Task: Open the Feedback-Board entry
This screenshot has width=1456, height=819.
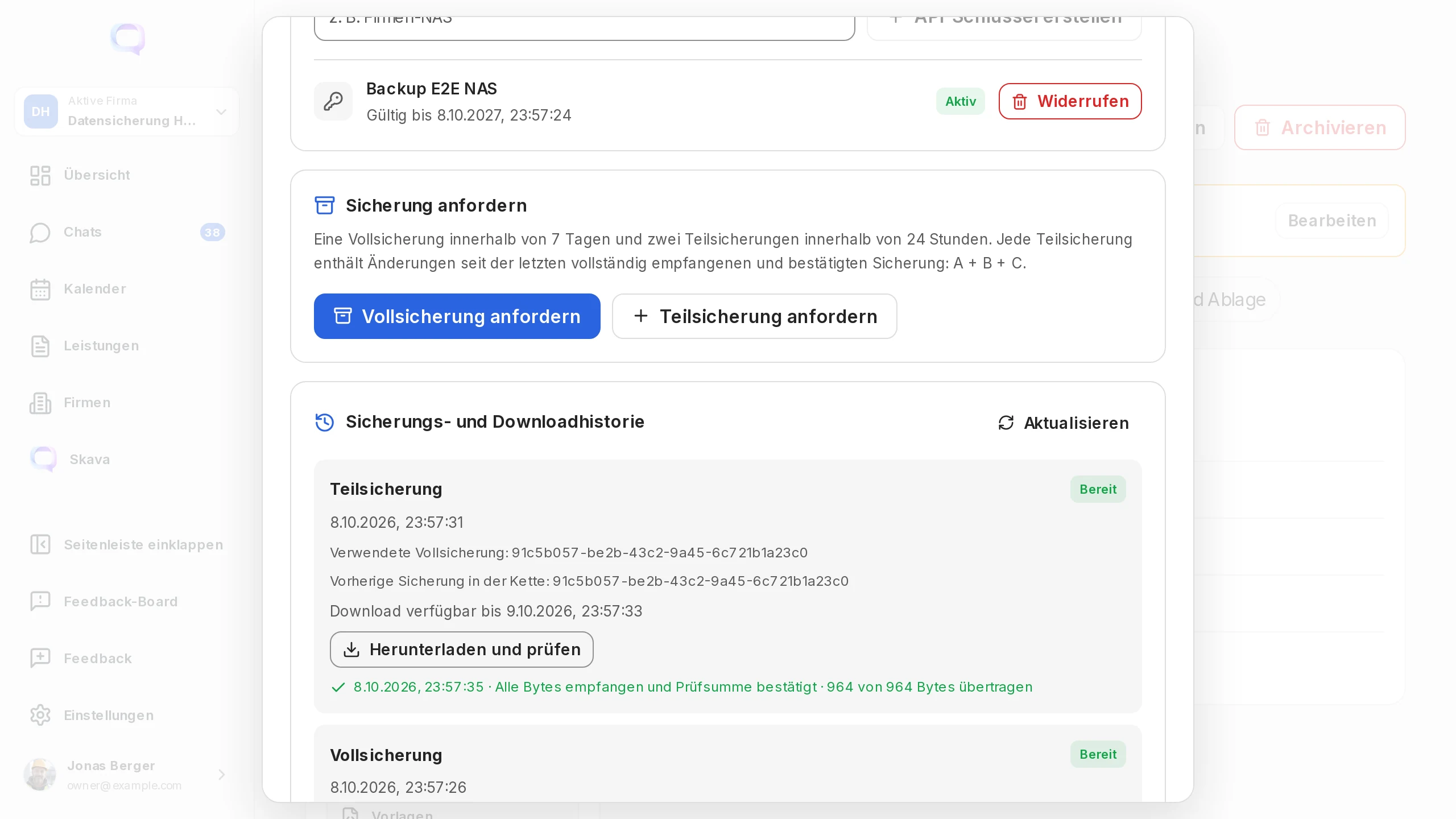Action: point(126,602)
